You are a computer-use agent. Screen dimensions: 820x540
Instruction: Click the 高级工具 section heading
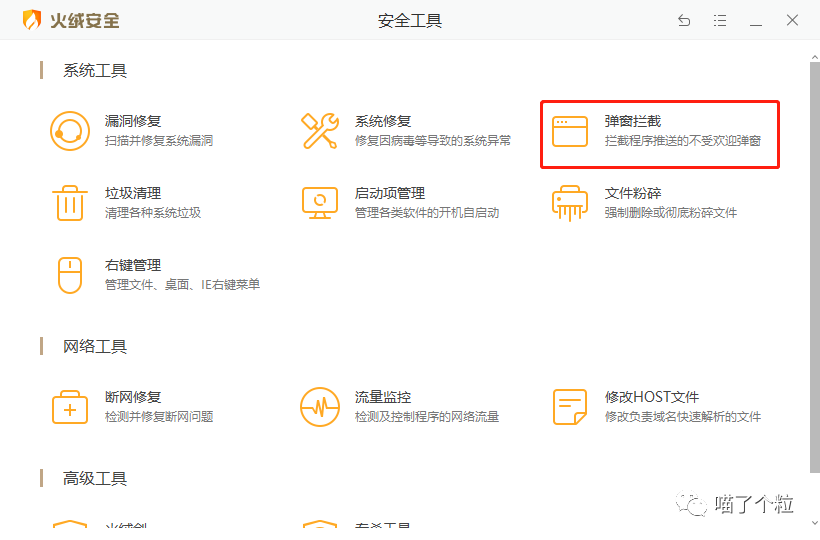(95, 478)
